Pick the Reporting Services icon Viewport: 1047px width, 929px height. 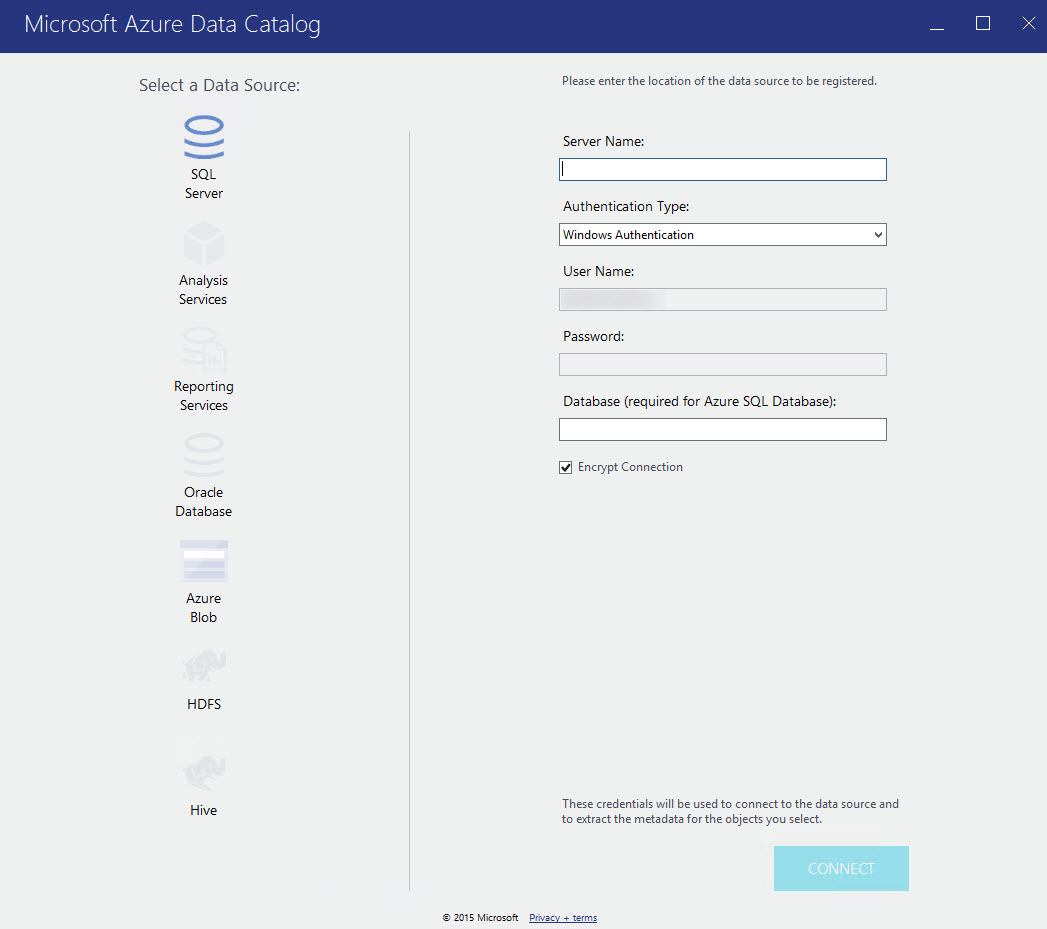(204, 349)
